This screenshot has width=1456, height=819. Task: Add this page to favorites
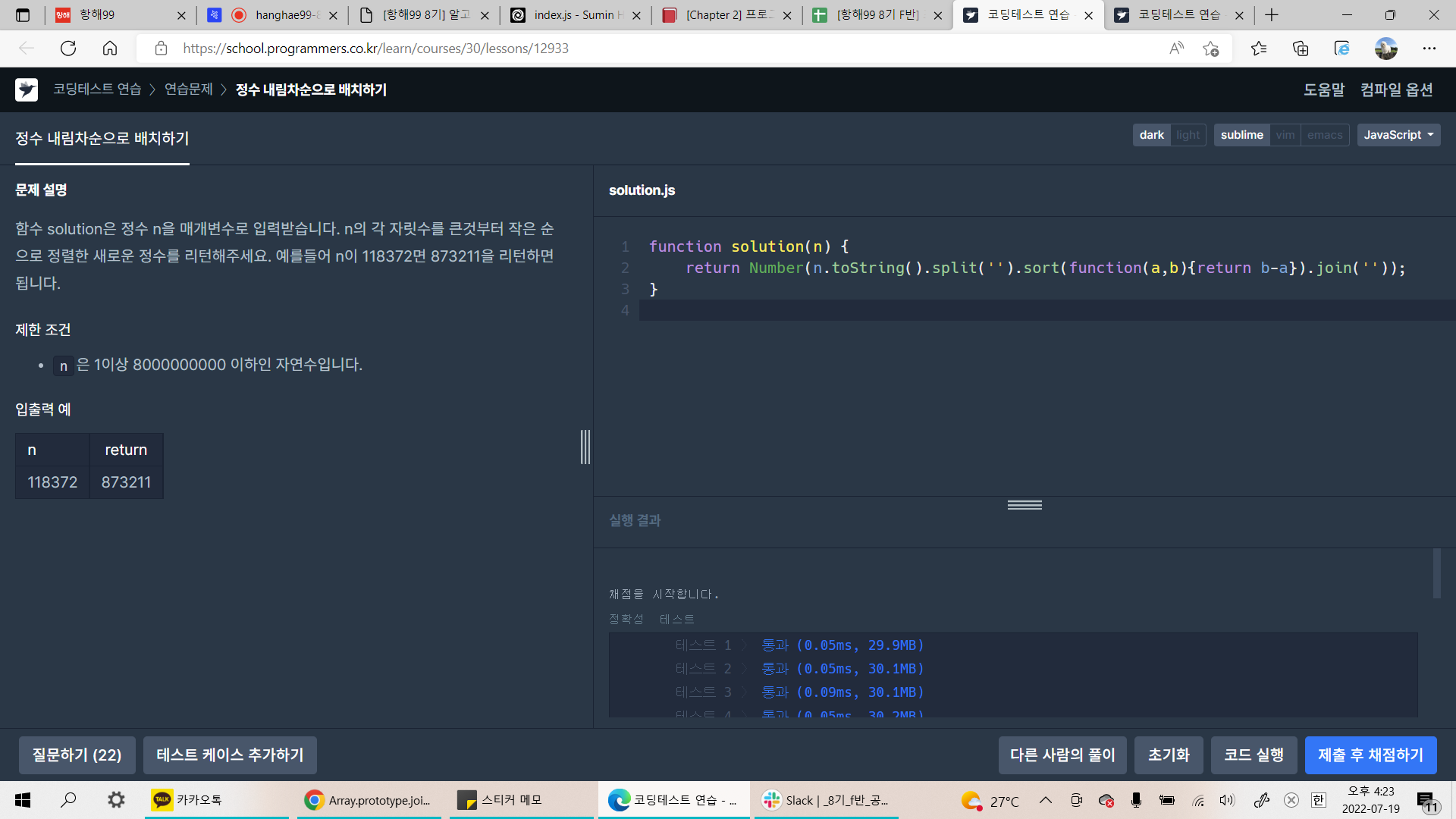coord(1210,49)
